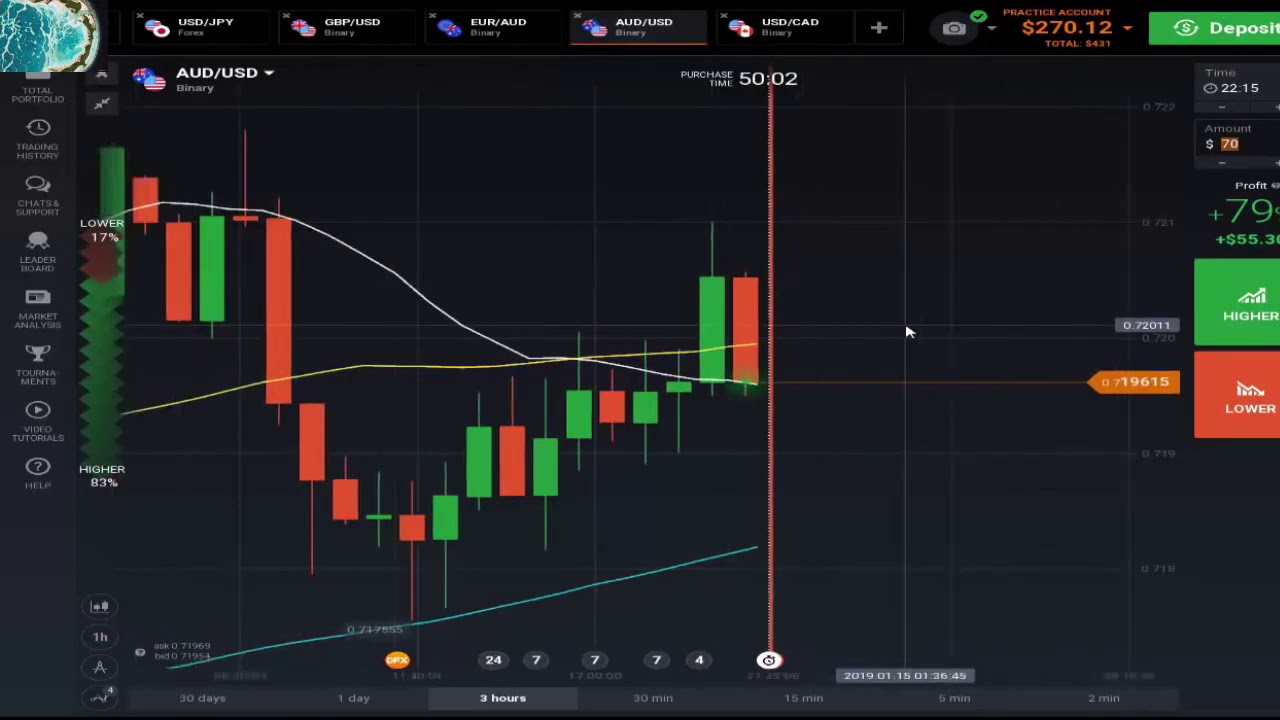Screen dimensions: 1280x720
Task: Click the ask 0.71969 quote text
Action: pos(182,646)
